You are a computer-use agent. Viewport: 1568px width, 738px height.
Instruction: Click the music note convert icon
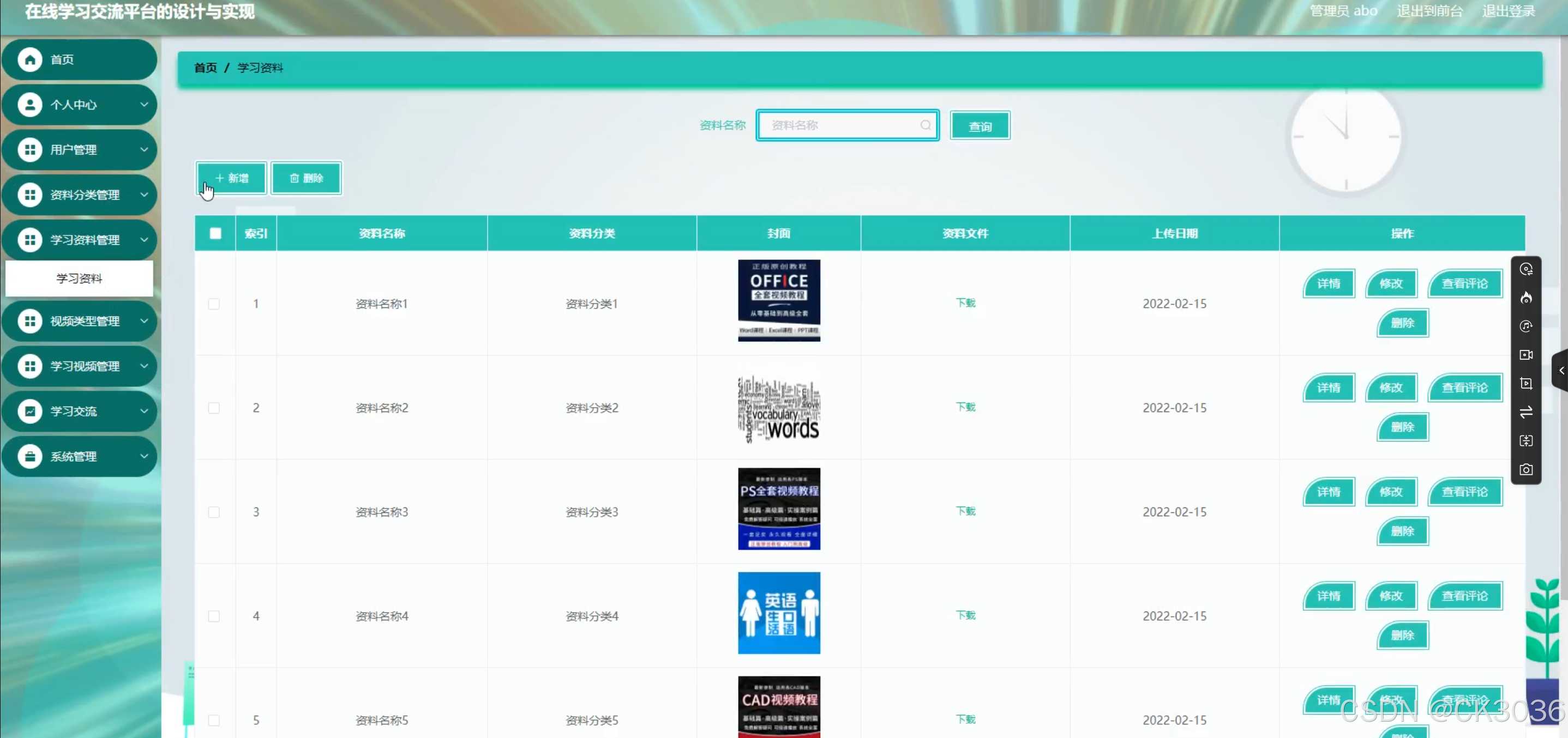pyautogui.click(x=1525, y=326)
